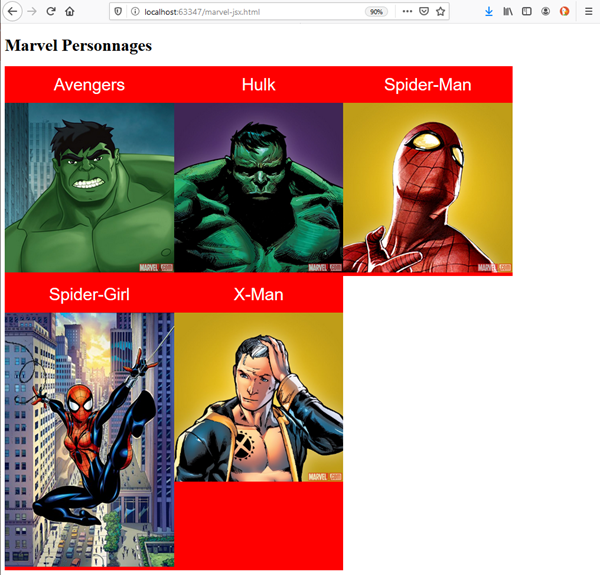The height and width of the screenshot is (575, 600).
Task: Click the Spider-Man card title
Action: coord(427,85)
